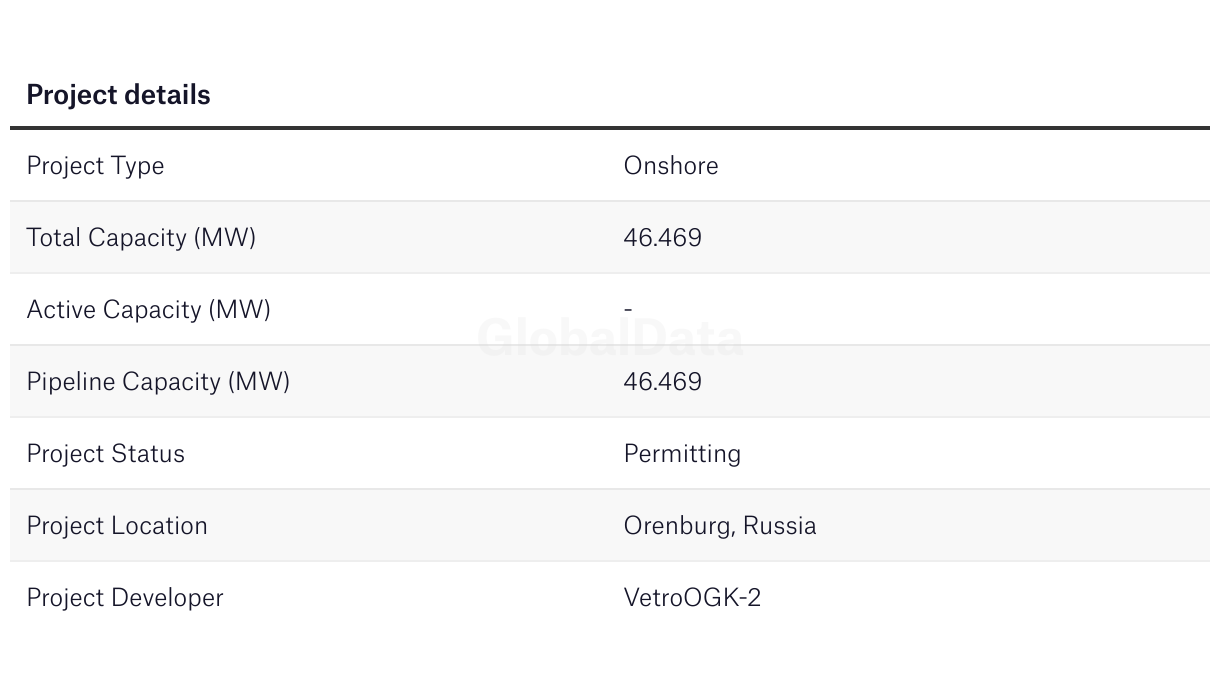
Task: Select the 46.469 Pipeline Capacity value
Action: (x=662, y=381)
